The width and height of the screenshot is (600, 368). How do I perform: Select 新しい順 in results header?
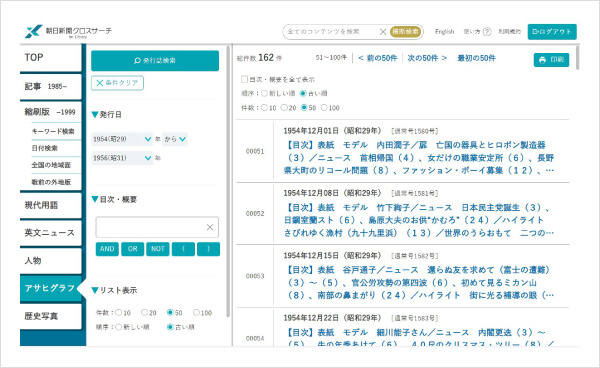point(264,93)
